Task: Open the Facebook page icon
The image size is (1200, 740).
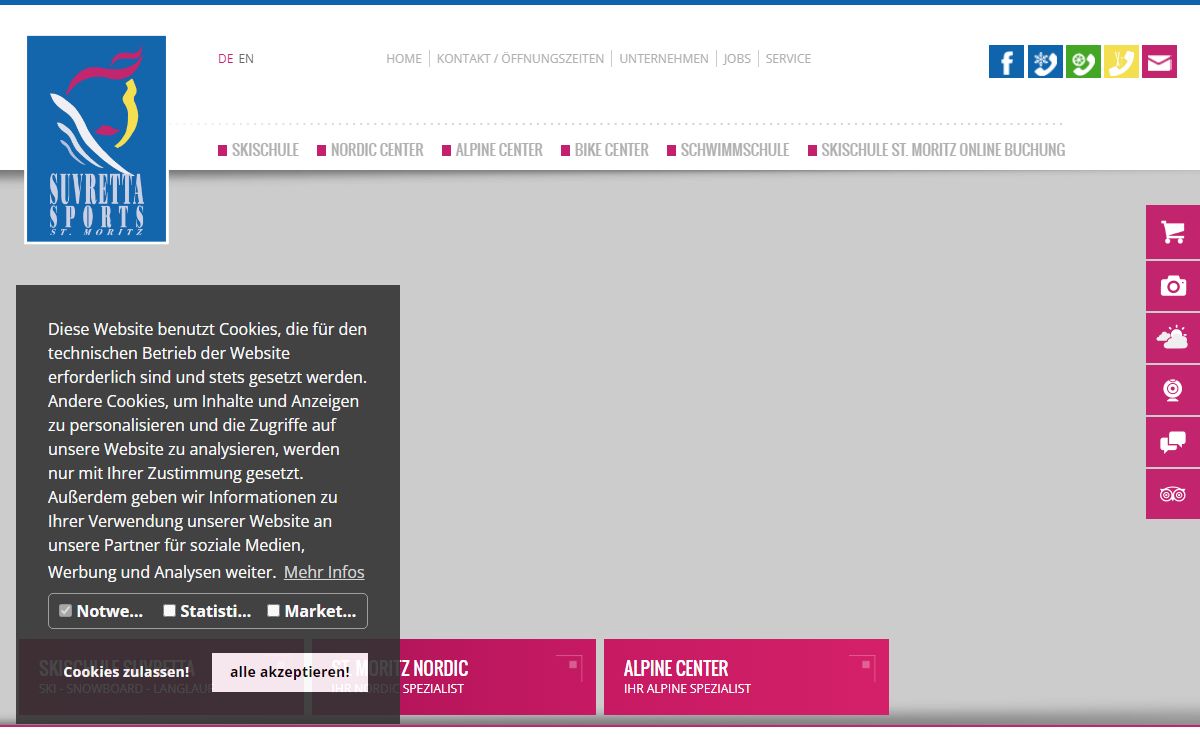Action: [1006, 62]
